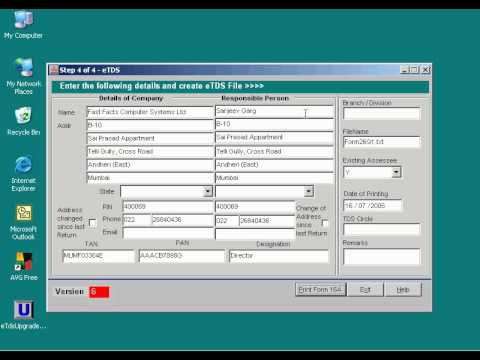Tick responsible person Change of Address checkbox

pyautogui.click(x=325, y=223)
